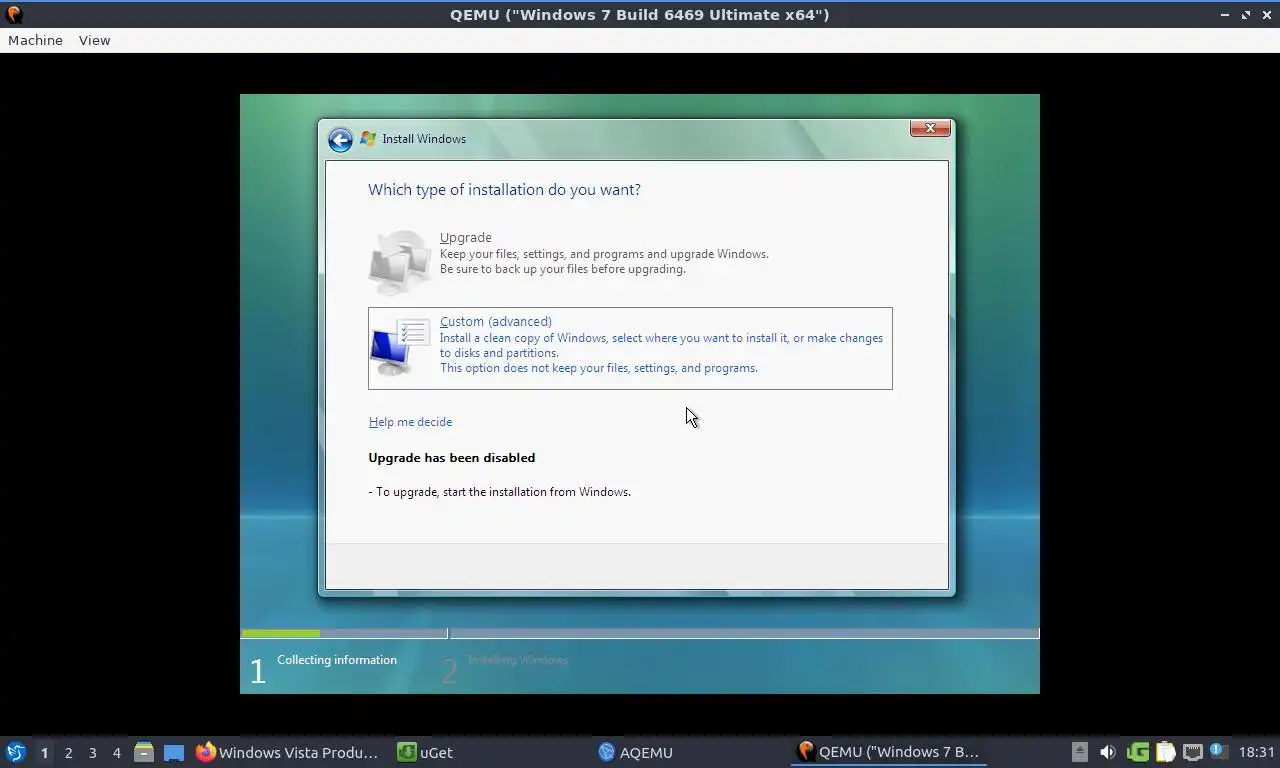Click the uGet tray icon

pos(1137,752)
